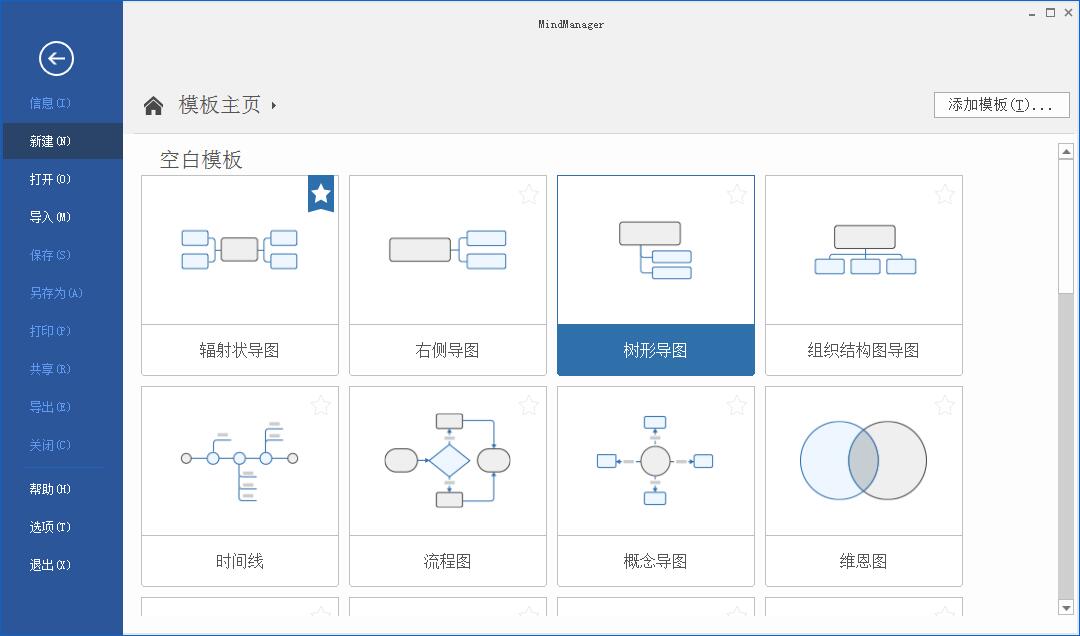Unfavorite the 辐射状导图 template star
Viewport: 1080px width, 636px height.
320,193
